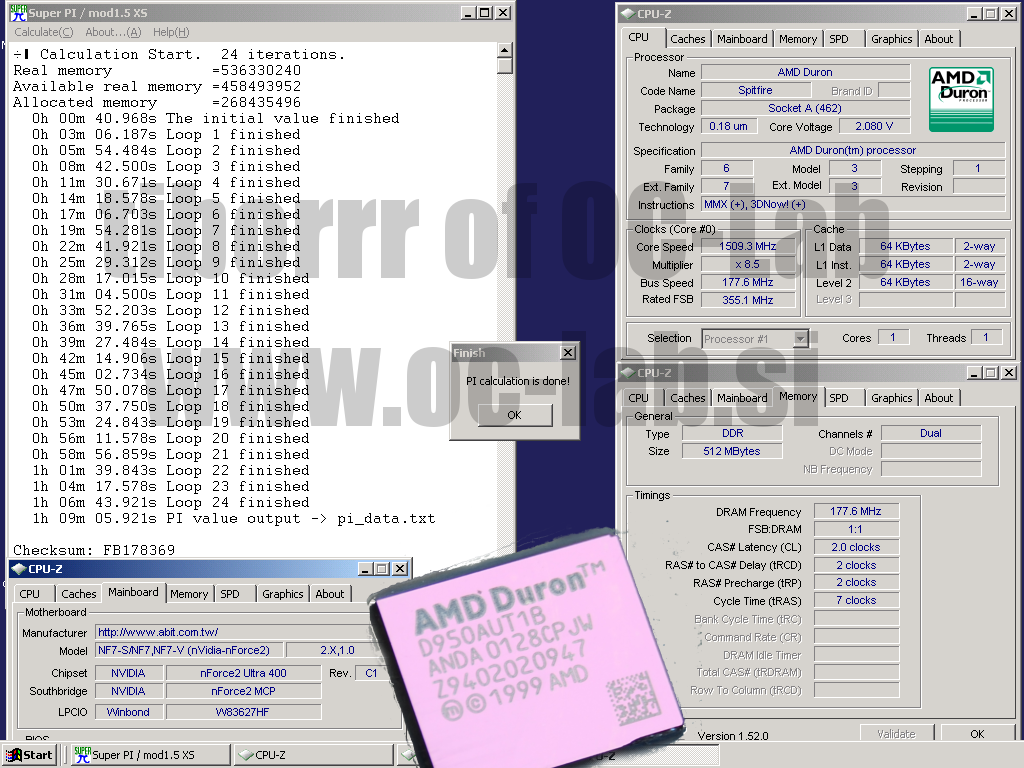This screenshot has width=1024, height=768.
Task: Click the CPU-Z icon in the top CPU window title bar
Action: 628,13
